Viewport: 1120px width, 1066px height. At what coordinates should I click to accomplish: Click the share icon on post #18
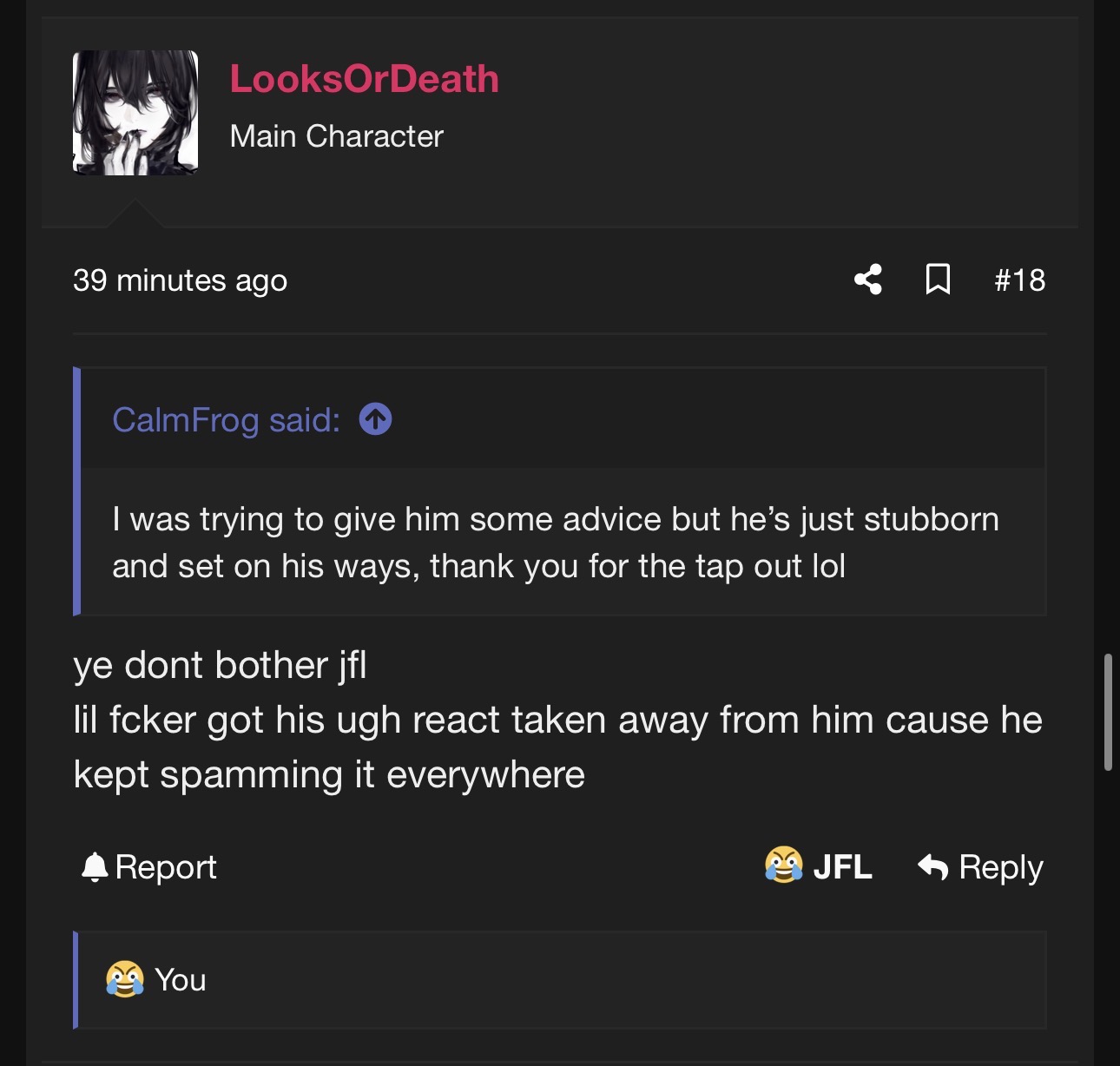tap(868, 280)
